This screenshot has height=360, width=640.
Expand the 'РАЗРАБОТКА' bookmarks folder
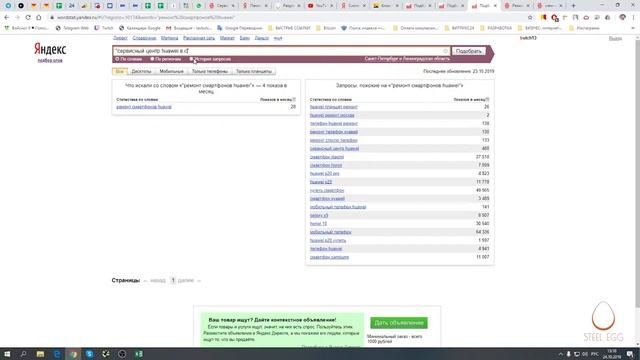[496, 28]
